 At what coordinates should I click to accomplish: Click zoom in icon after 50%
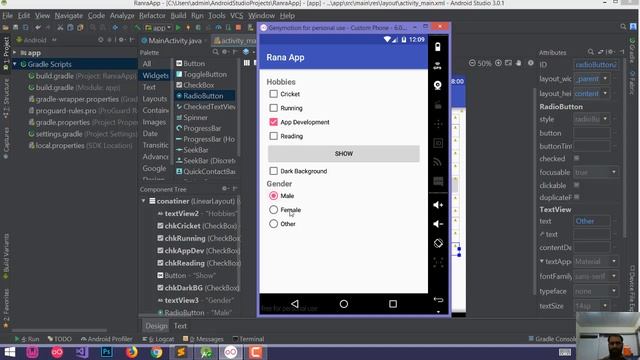(x=498, y=63)
